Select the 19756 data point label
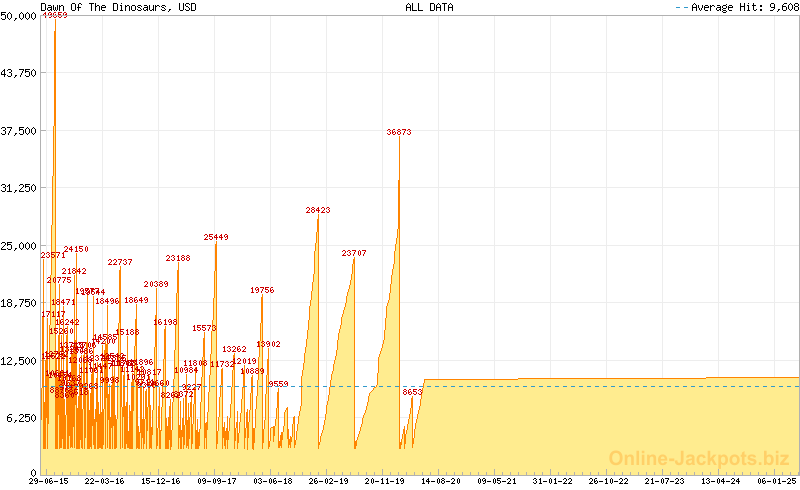 click(x=262, y=290)
